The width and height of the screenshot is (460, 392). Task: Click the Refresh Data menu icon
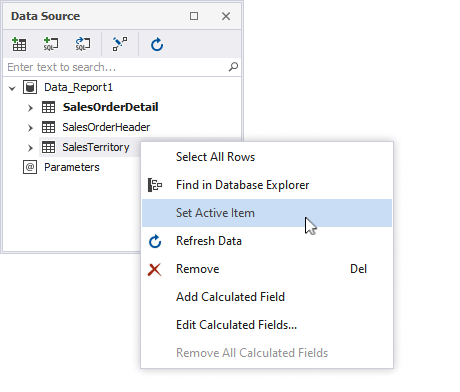pyautogui.click(x=155, y=241)
